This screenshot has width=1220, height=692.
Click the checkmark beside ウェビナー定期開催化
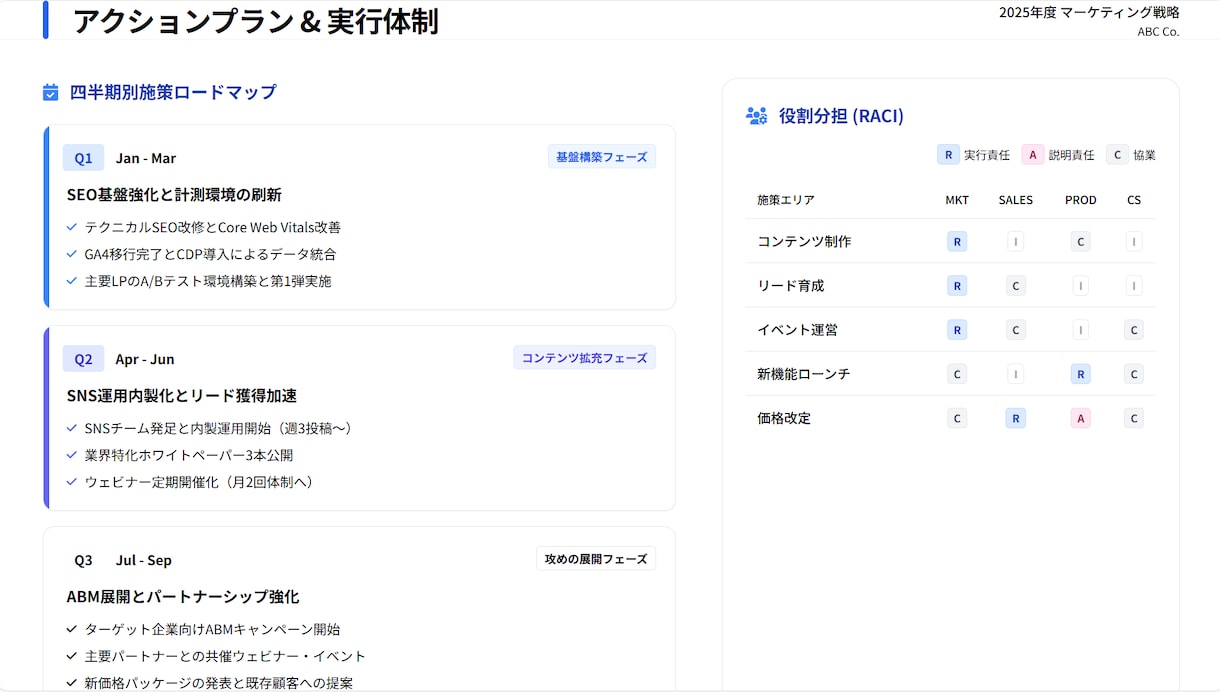point(72,482)
